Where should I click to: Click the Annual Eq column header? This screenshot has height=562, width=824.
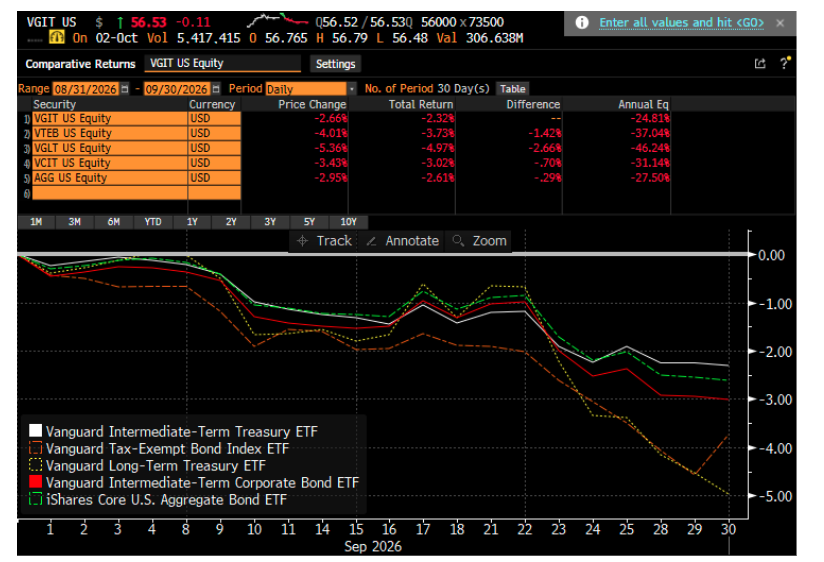[643, 104]
